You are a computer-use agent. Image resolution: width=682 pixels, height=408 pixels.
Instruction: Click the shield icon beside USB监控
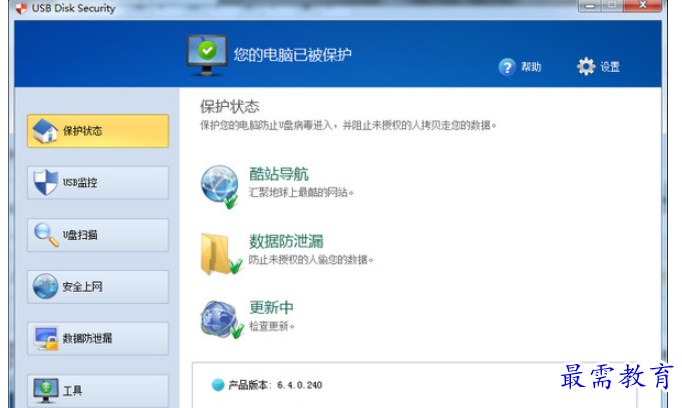[45, 182]
